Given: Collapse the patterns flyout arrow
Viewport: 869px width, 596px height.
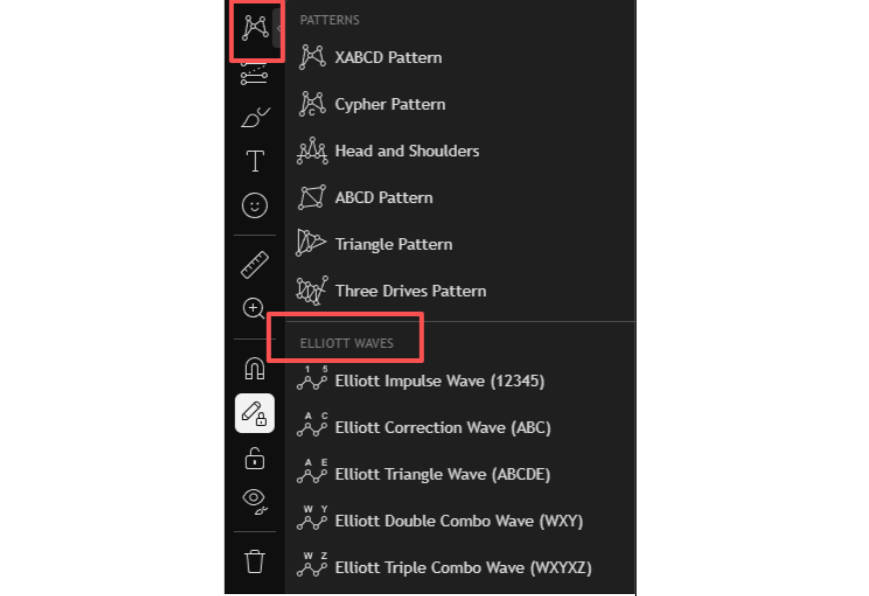Looking at the screenshot, I should (278, 28).
